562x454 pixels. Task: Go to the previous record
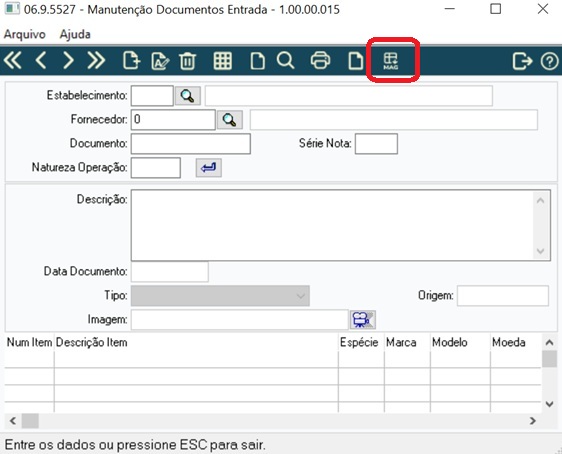point(41,60)
